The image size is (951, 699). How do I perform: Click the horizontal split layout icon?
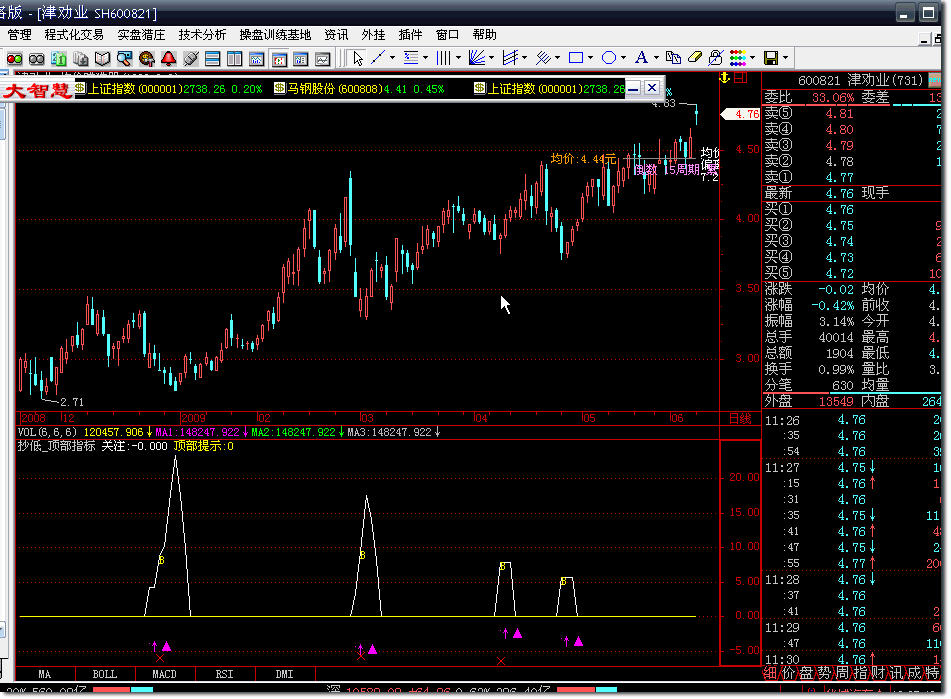pyautogui.click(x=212, y=58)
